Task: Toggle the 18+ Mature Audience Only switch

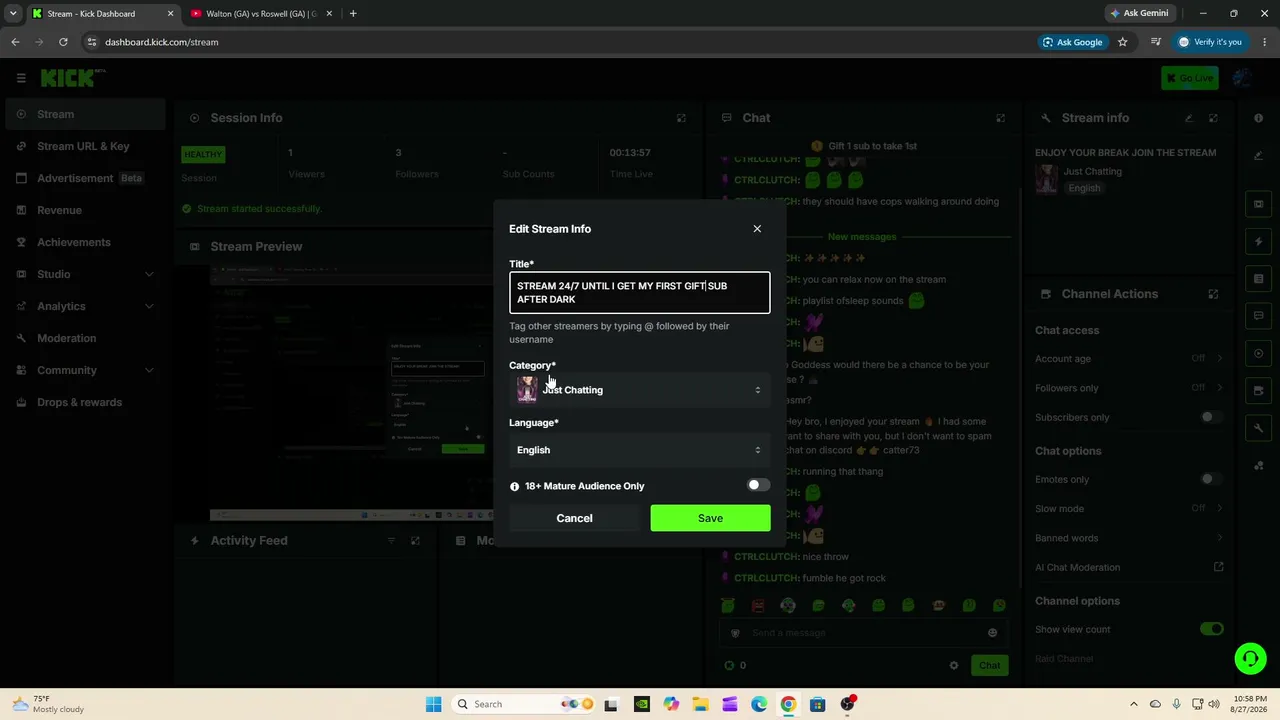Action: [x=758, y=486]
